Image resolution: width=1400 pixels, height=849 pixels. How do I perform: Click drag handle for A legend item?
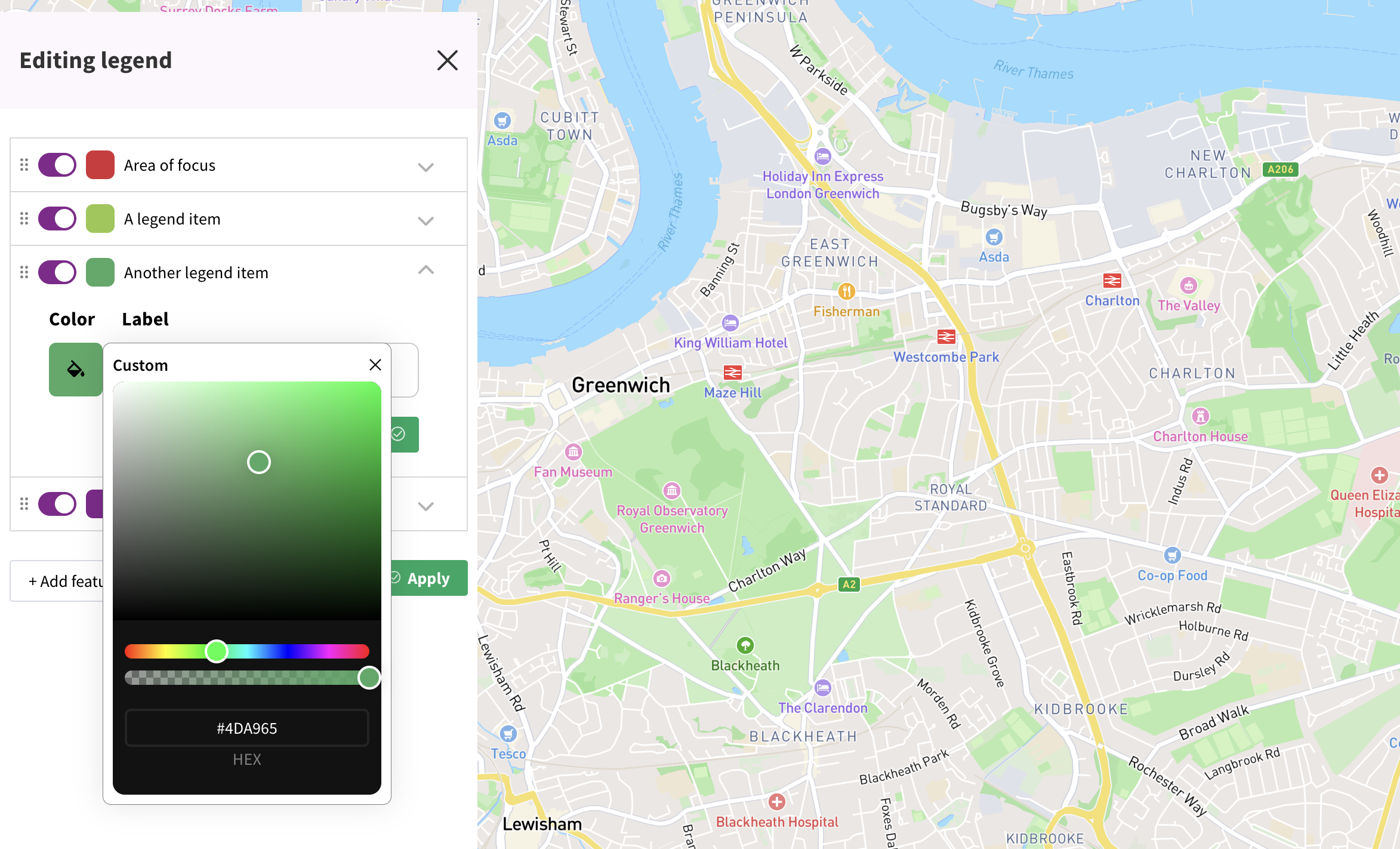point(24,219)
